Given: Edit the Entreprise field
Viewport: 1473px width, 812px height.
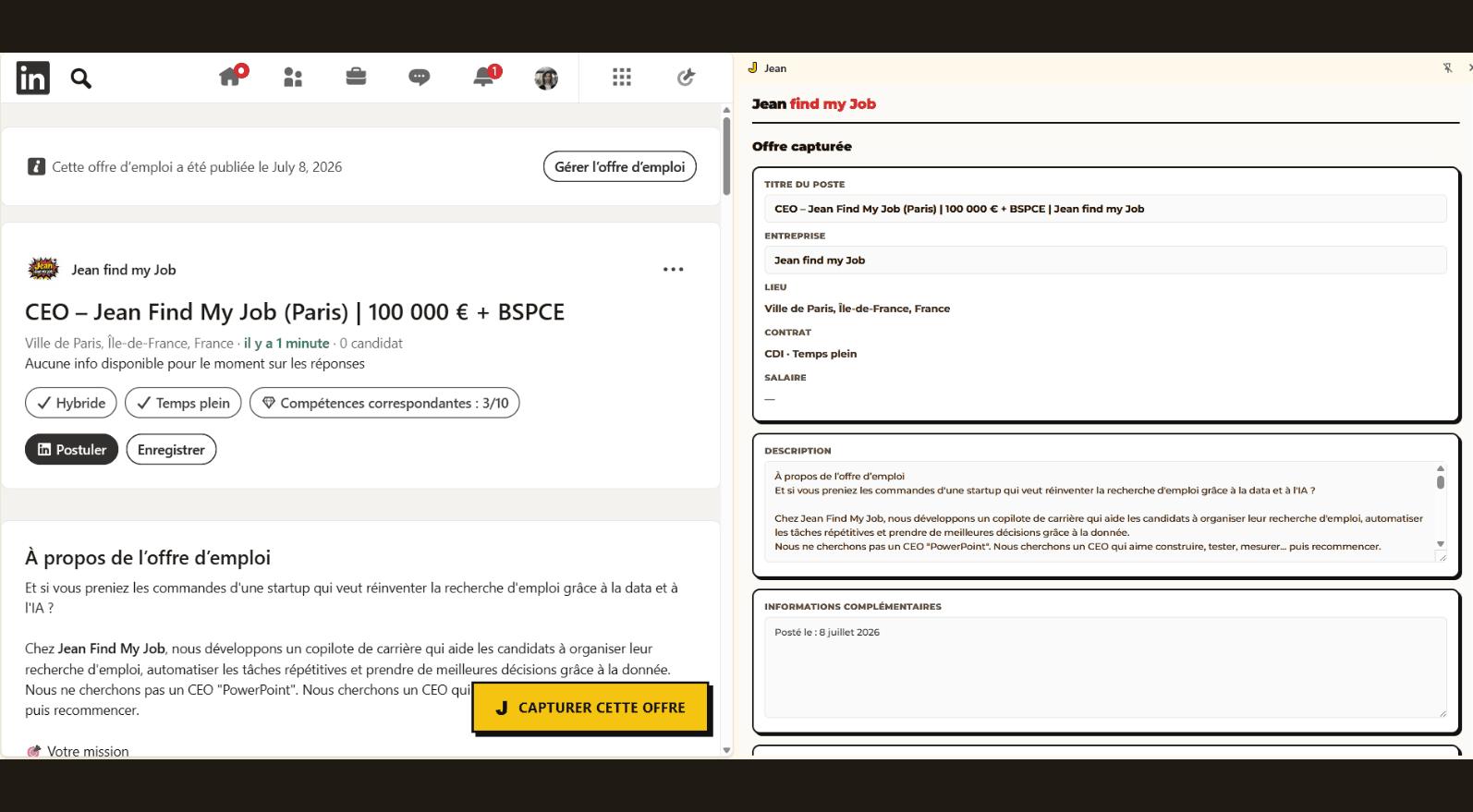Looking at the screenshot, I should [1105, 261].
